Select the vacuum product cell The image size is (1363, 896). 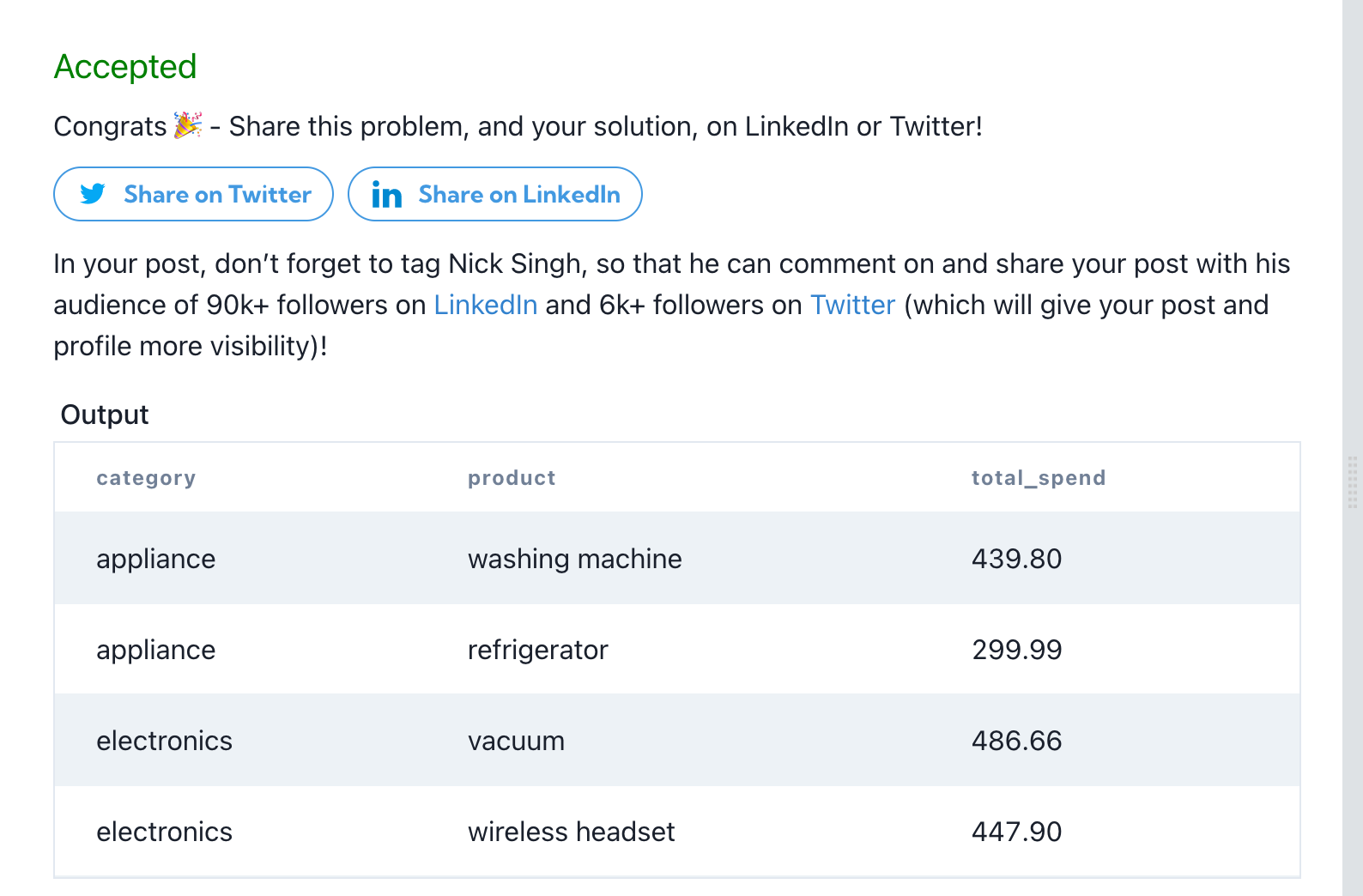516,741
